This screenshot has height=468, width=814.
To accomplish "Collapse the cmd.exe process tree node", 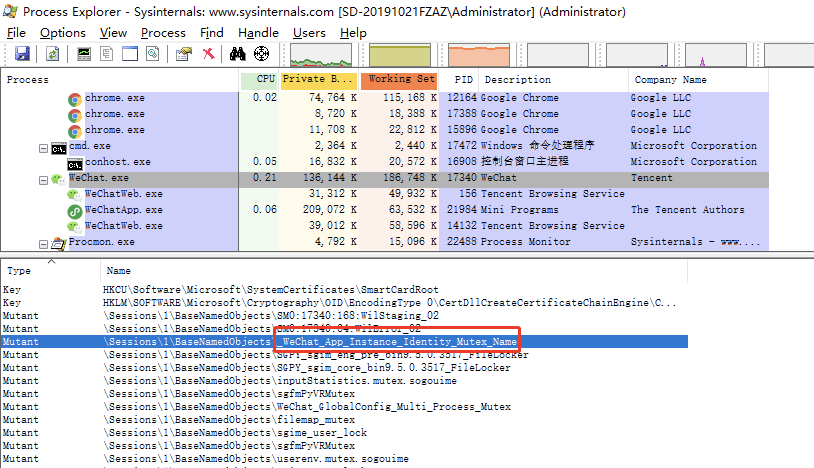I will (43, 147).
